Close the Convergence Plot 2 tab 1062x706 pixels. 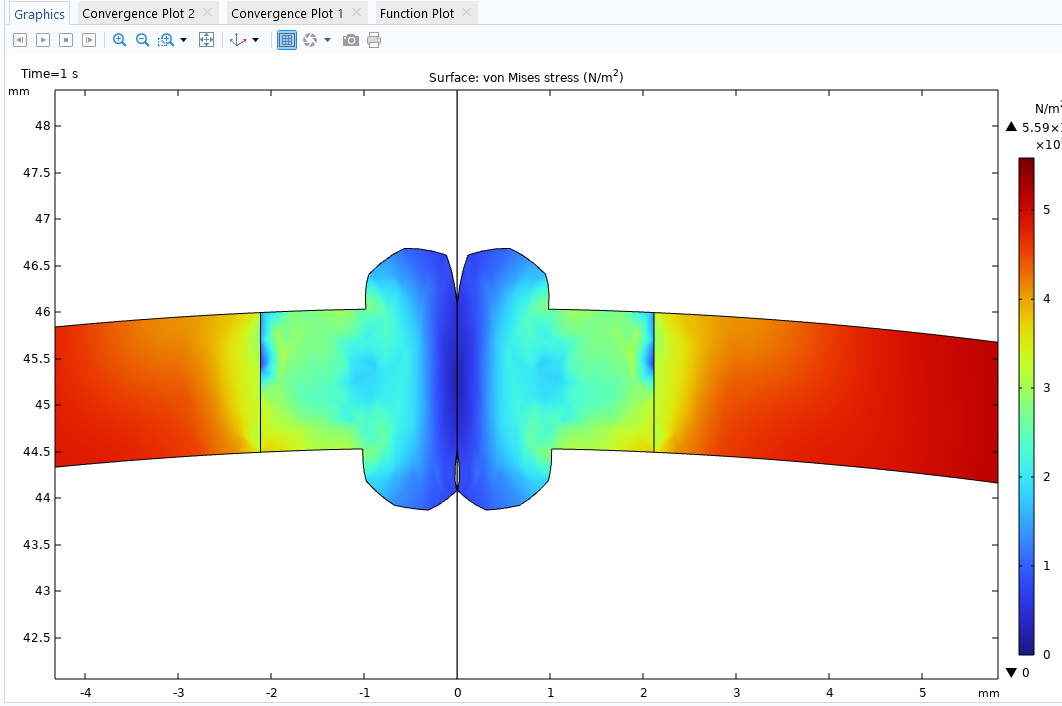click(x=207, y=13)
